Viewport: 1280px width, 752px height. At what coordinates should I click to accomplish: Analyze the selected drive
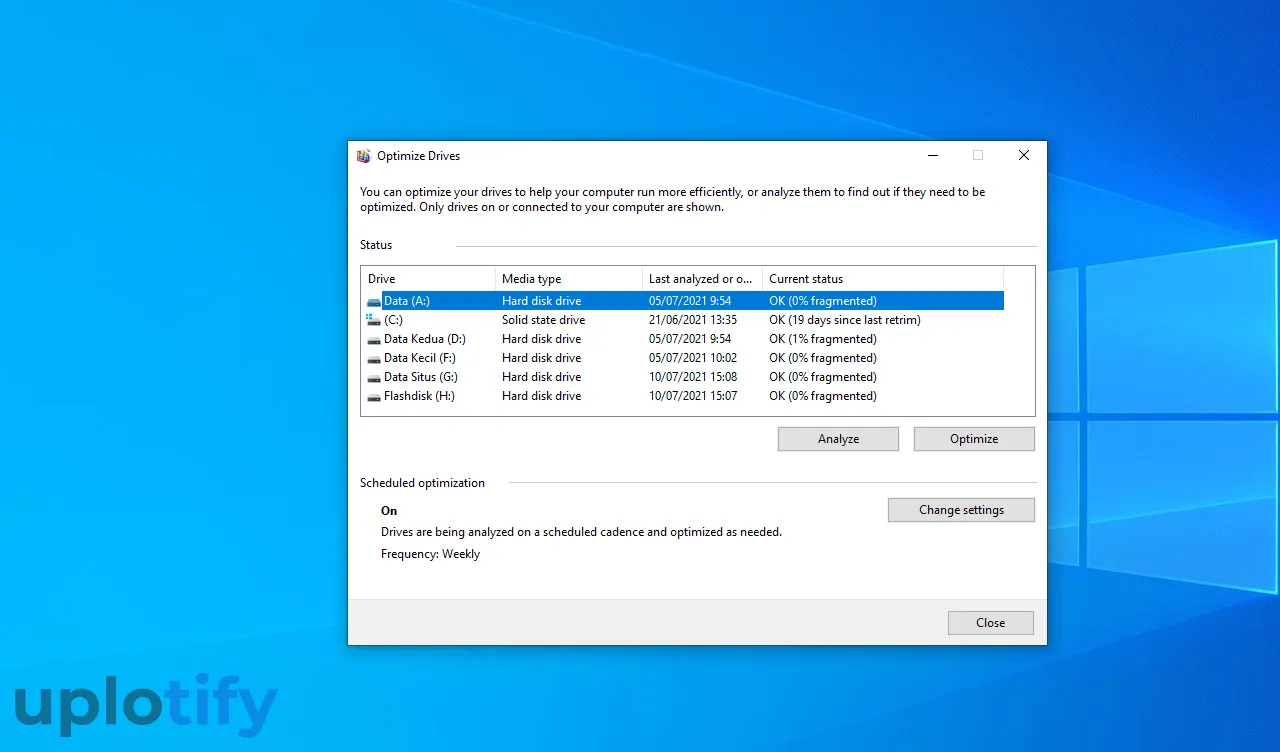838,439
